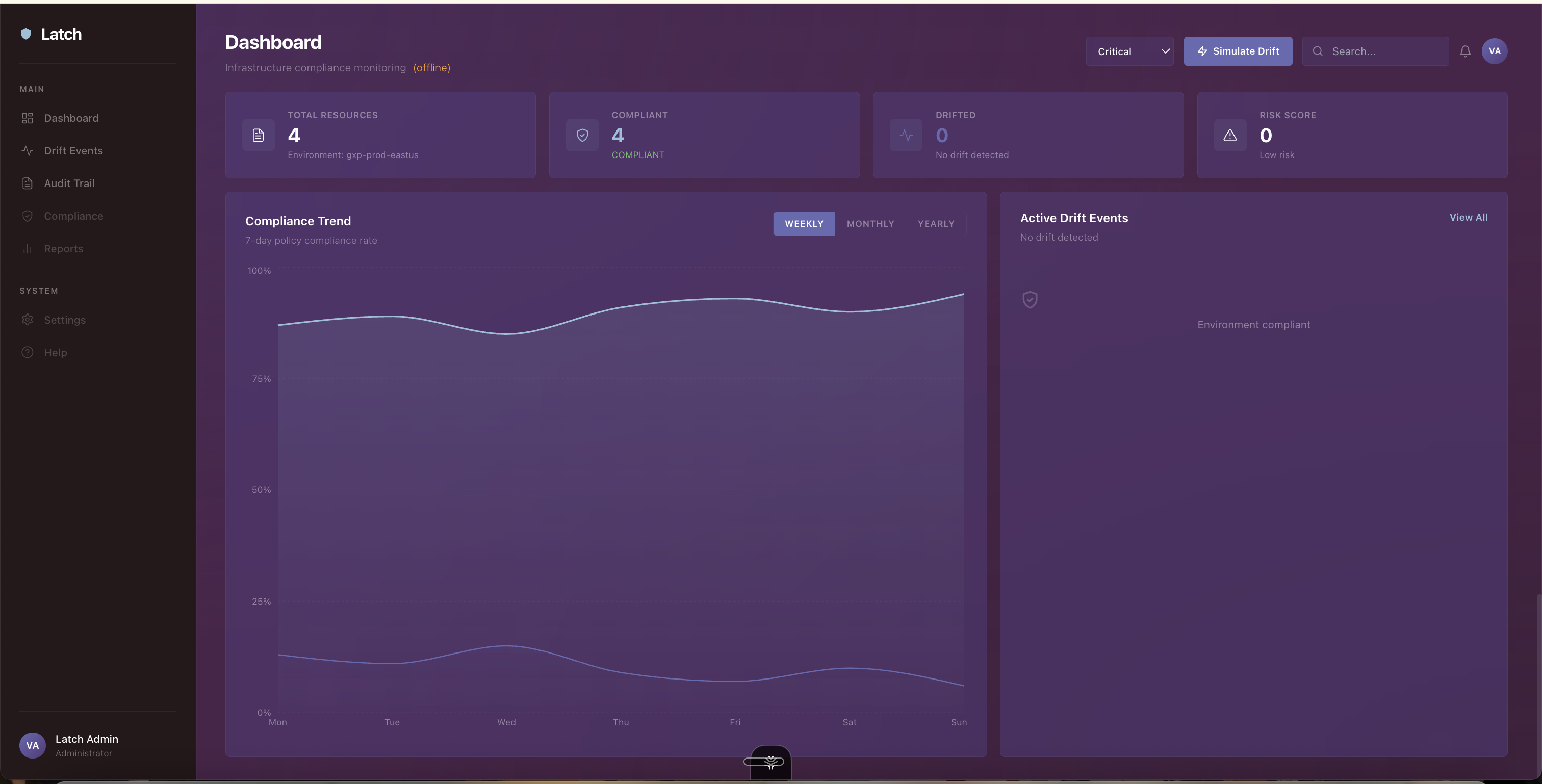1542x784 pixels.
Task: Click the notification bell icon
Action: pos(1465,51)
